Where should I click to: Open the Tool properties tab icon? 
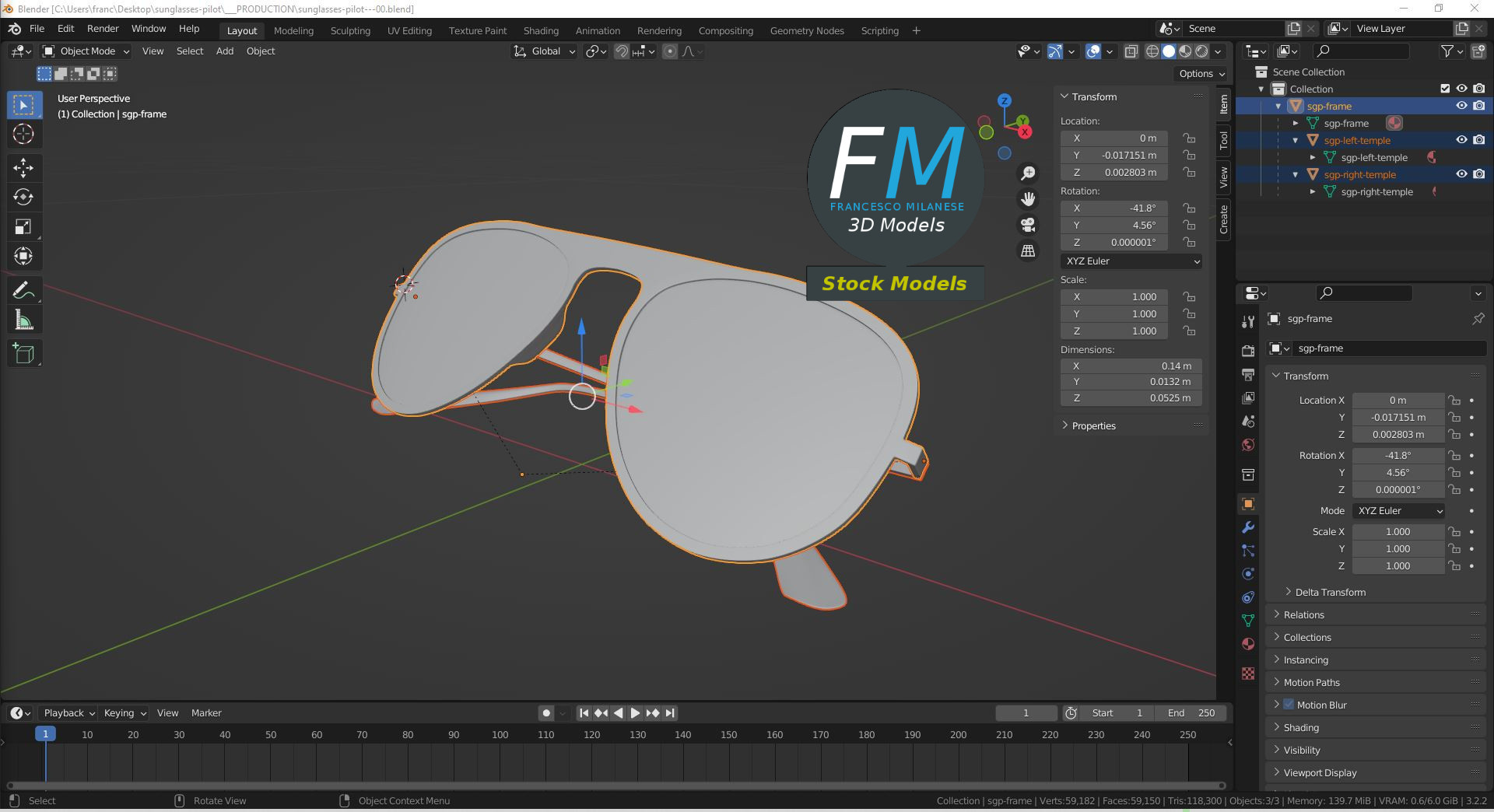click(x=1248, y=321)
